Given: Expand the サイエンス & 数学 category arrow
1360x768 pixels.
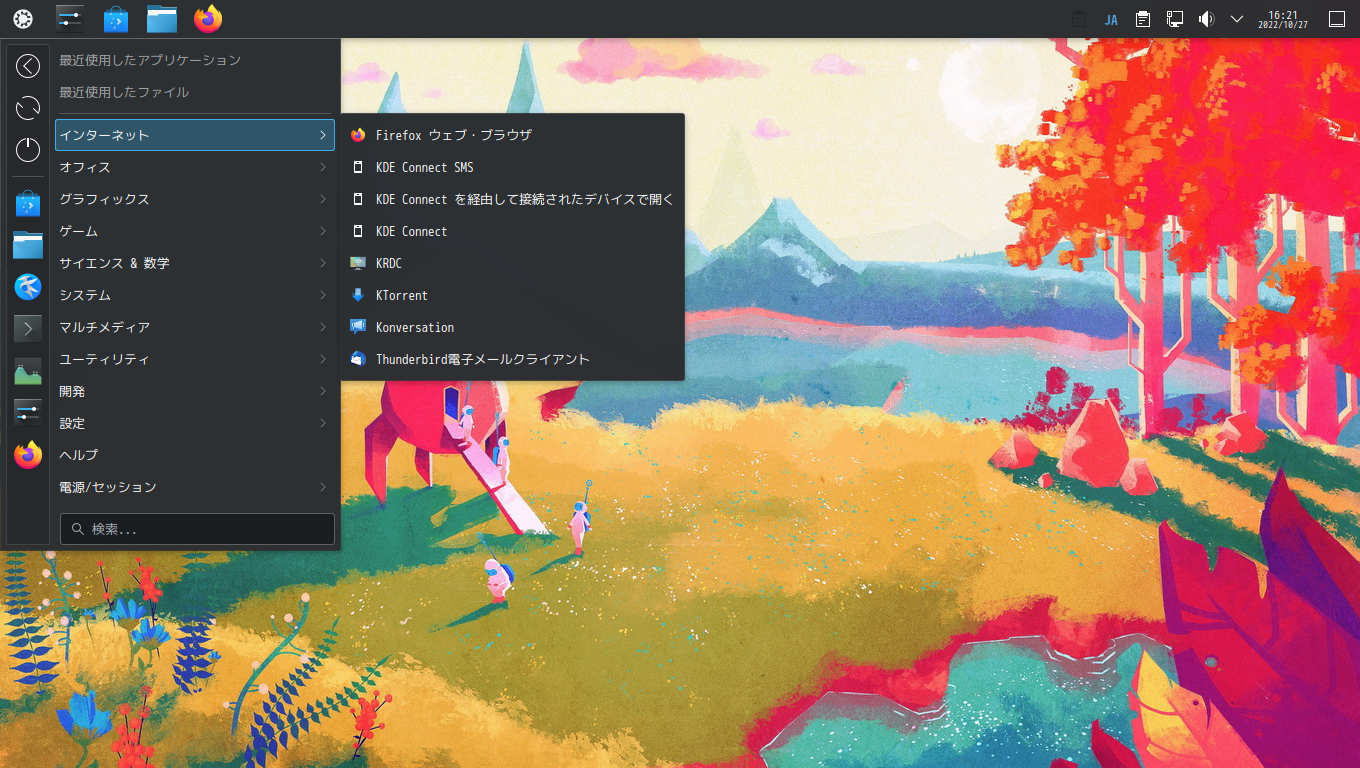Looking at the screenshot, I should (x=322, y=263).
